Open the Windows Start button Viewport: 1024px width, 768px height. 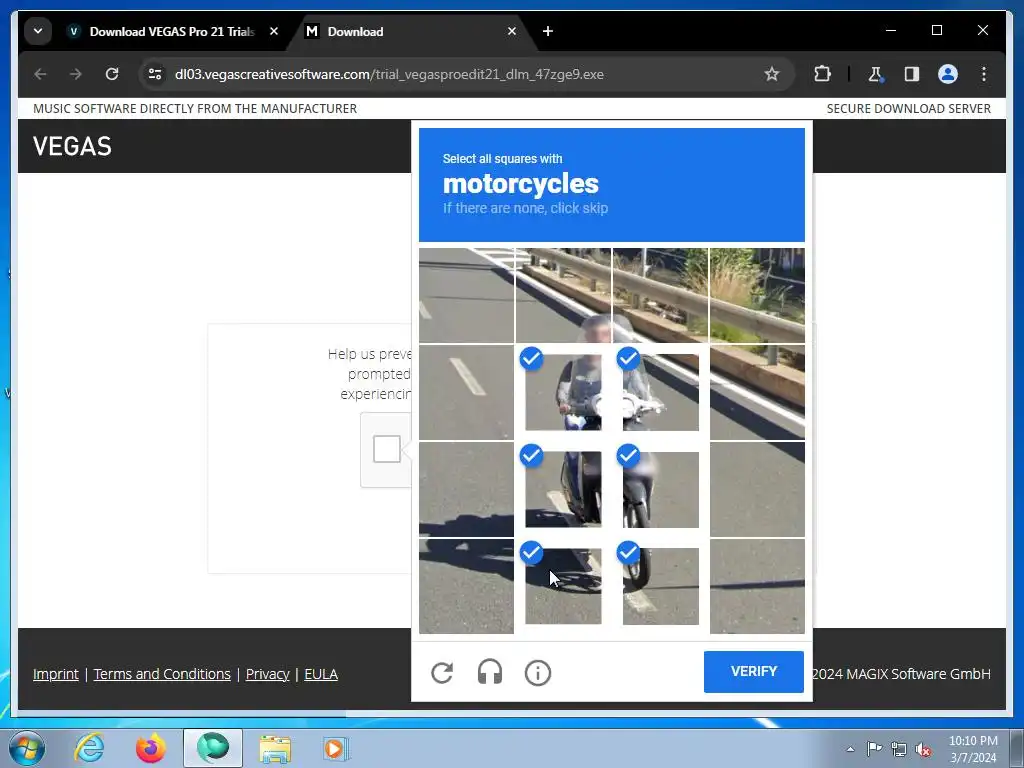pos(27,748)
